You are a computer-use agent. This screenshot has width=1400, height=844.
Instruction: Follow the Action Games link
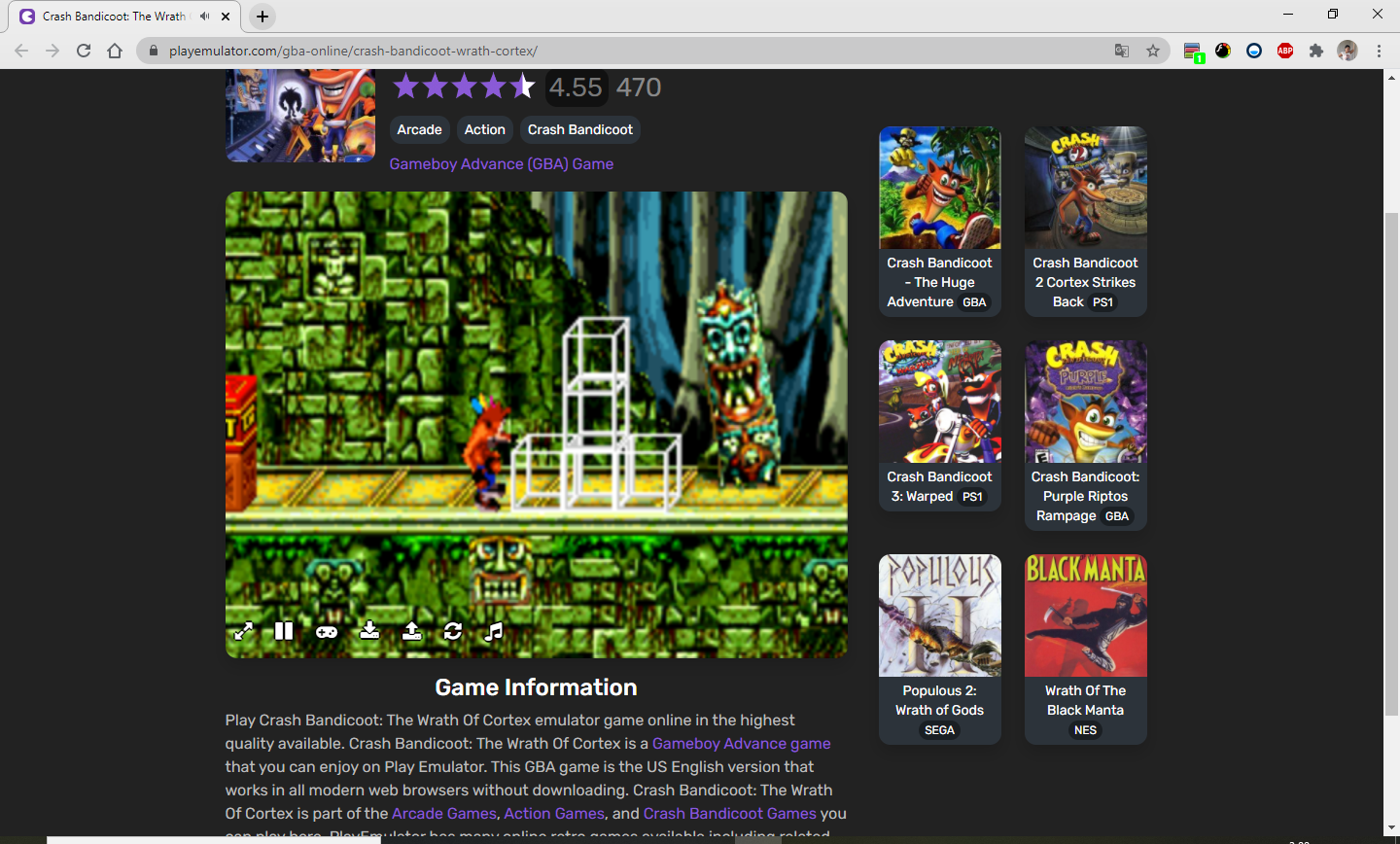(554, 813)
